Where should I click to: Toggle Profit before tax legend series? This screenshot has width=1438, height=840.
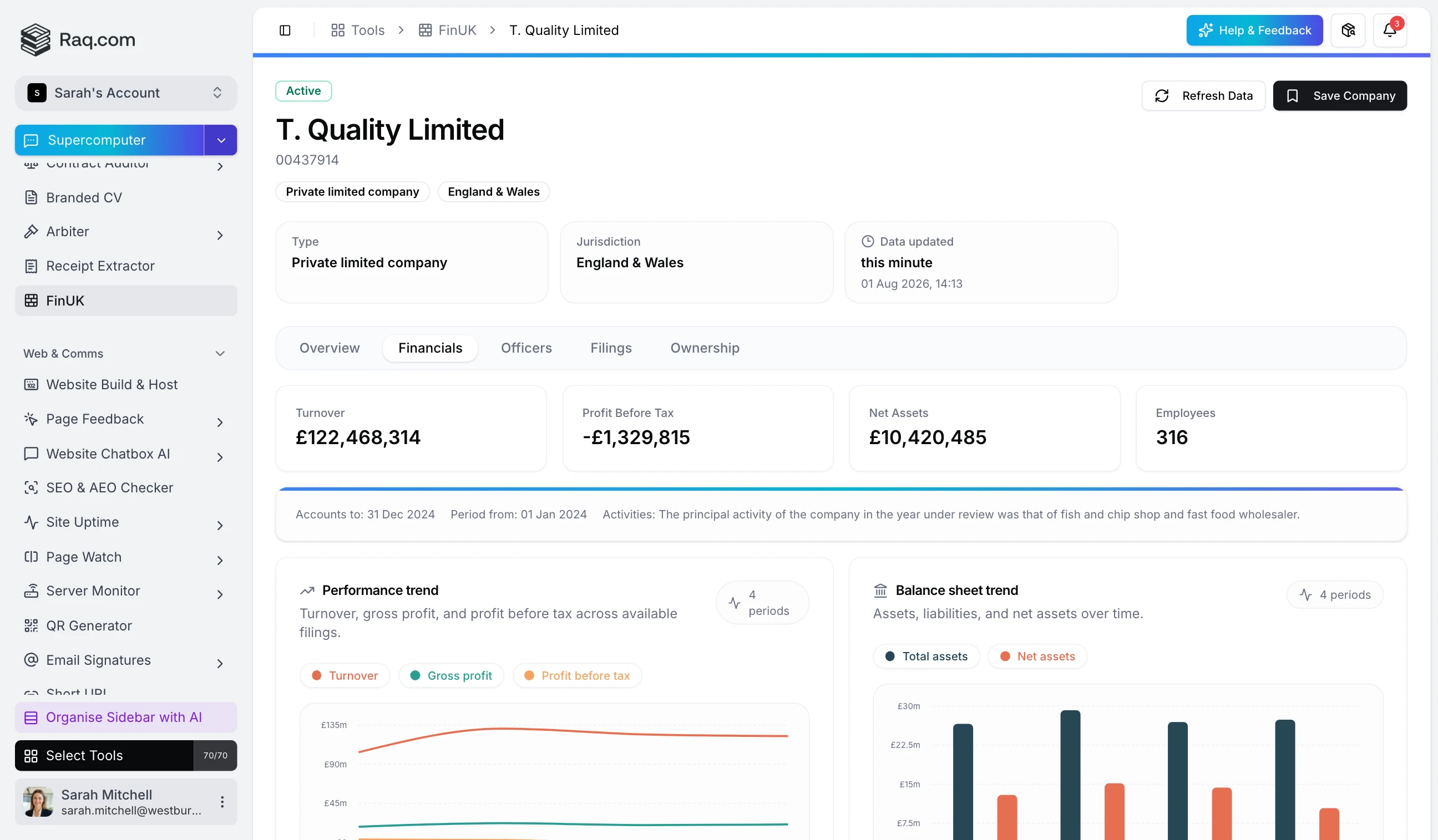click(577, 676)
